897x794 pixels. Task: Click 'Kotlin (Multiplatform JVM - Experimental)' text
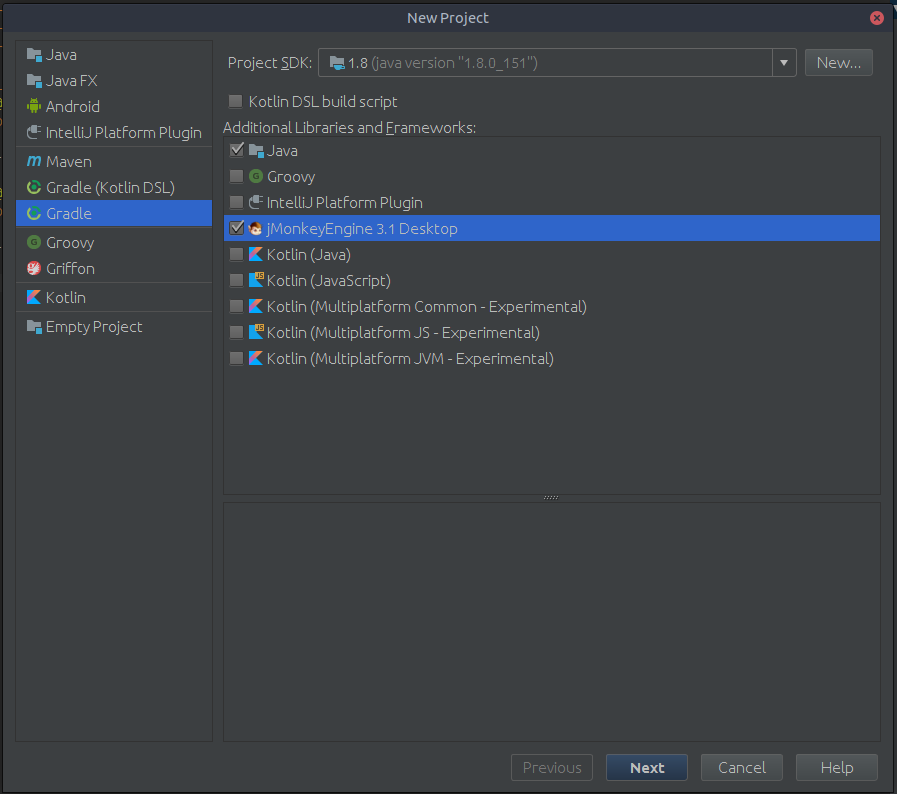(x=410, y=359)
